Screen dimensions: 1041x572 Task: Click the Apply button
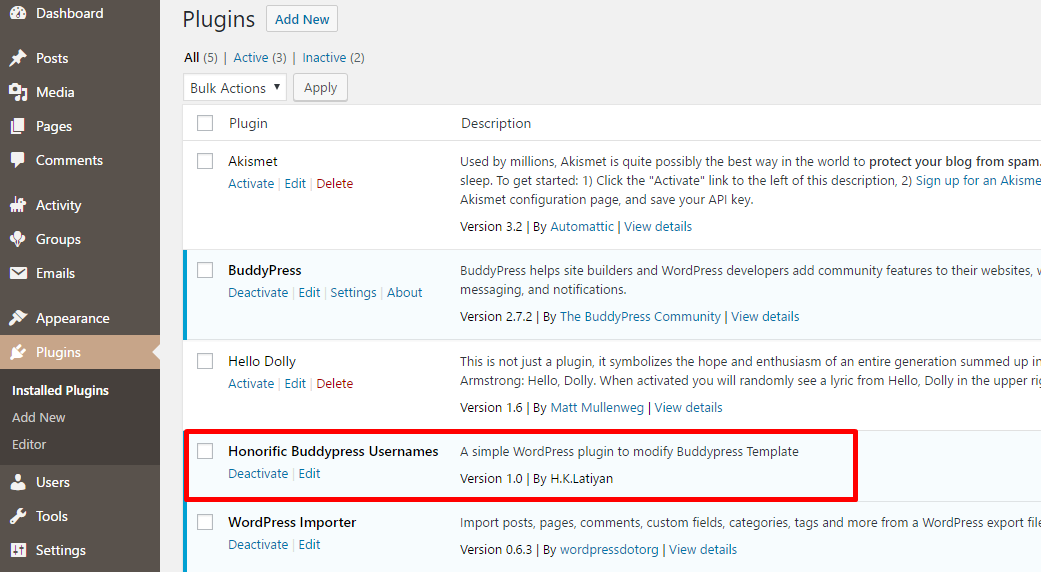coord(321,88)
